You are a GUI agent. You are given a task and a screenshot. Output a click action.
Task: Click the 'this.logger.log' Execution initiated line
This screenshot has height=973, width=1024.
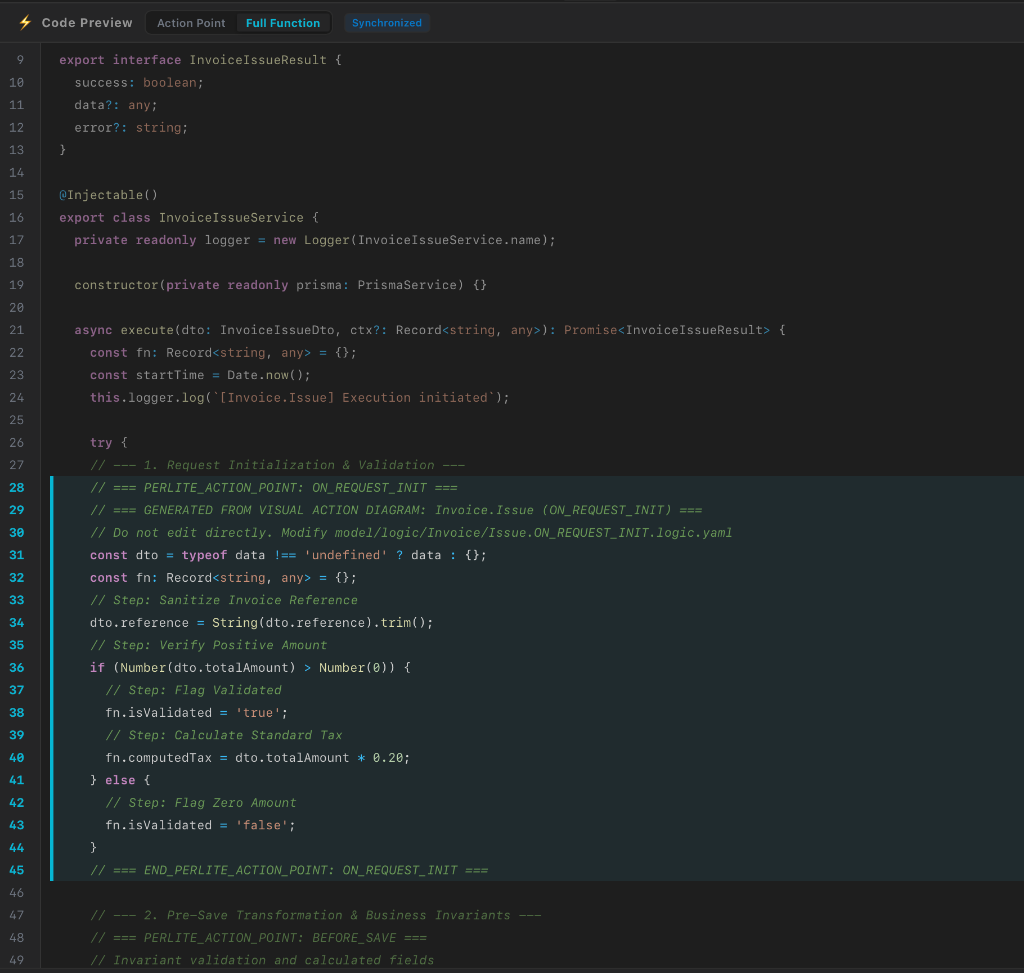(x=300, y=398)
